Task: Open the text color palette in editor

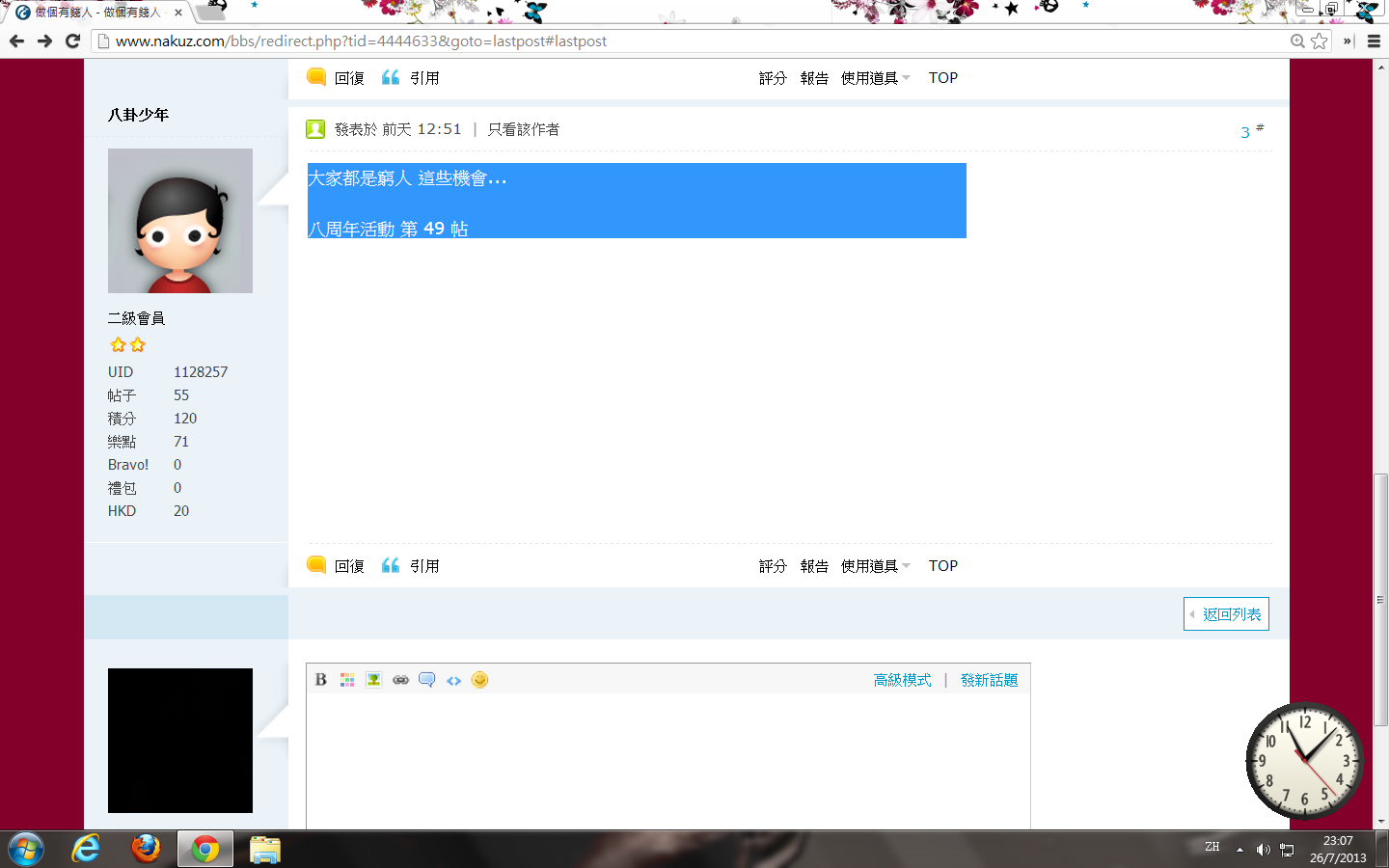Action: point(347,680)
